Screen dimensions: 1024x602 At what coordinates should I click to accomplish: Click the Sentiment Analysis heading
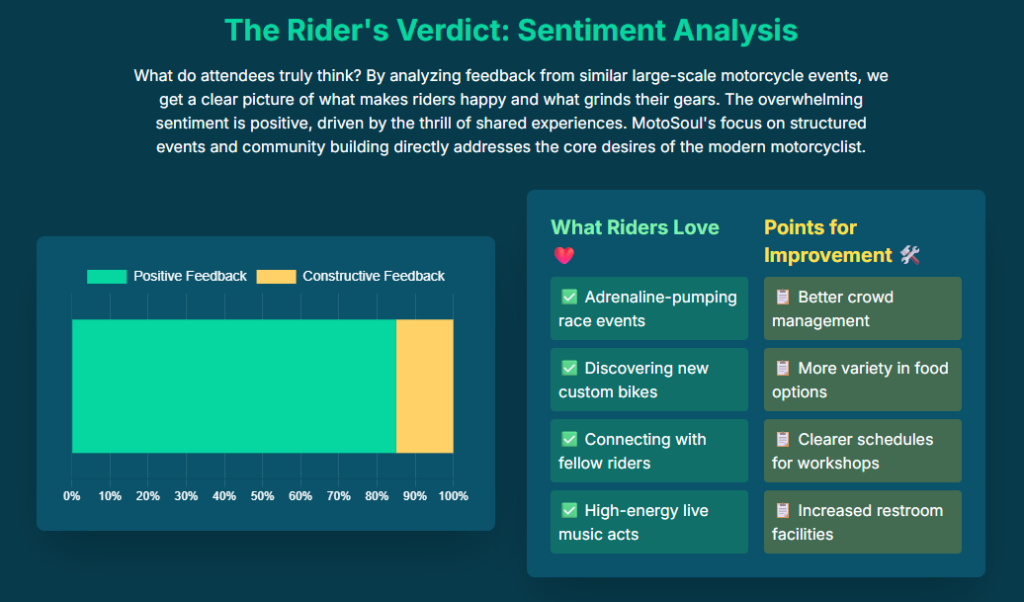pyautogui.click(x=511, y=30)
